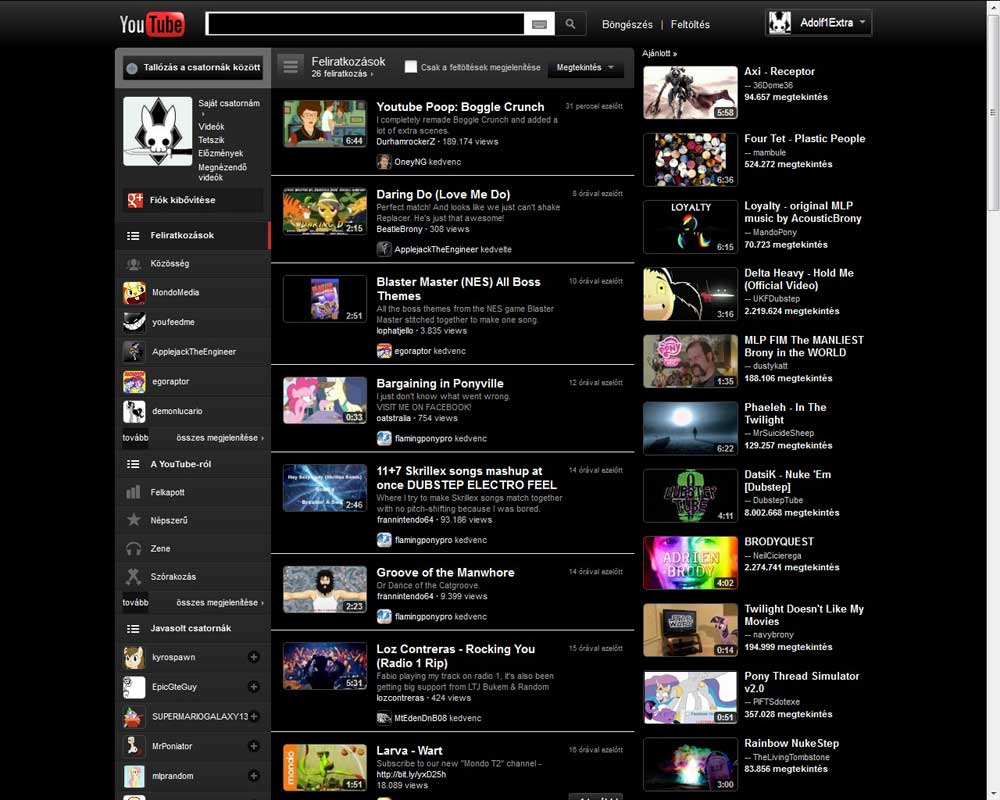Focus the YouTube search input field

366,24
